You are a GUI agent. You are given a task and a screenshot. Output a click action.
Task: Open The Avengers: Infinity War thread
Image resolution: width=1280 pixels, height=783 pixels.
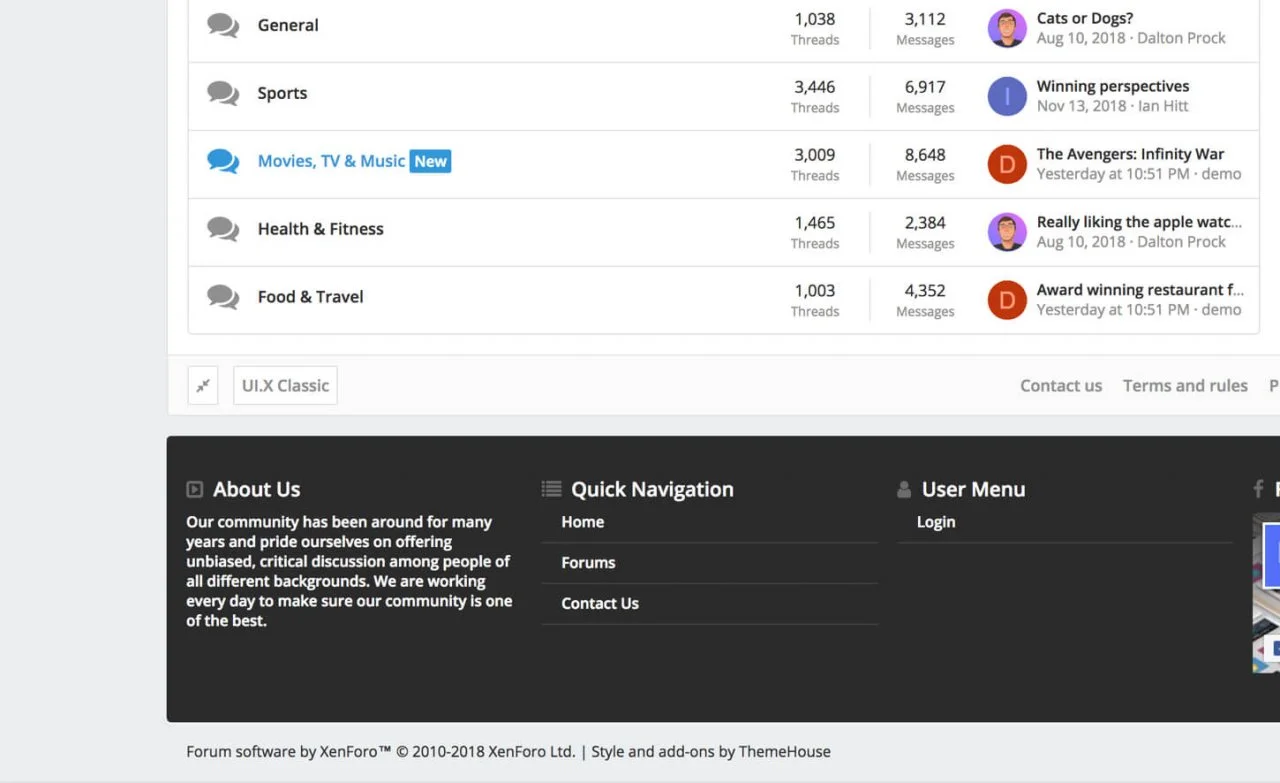click(x=1130, y=154)
